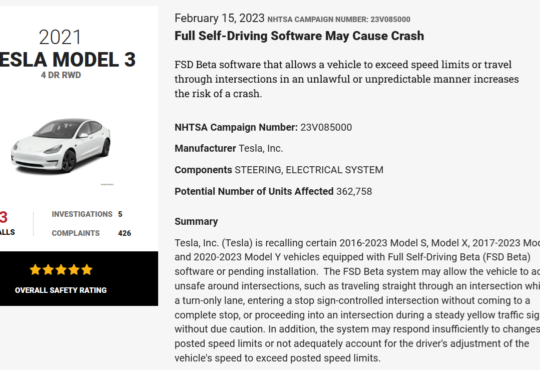Click the Components Steering, Electrical System line
Image resolution: width=540 pixels, height=370 pixels.
(279, 170)
